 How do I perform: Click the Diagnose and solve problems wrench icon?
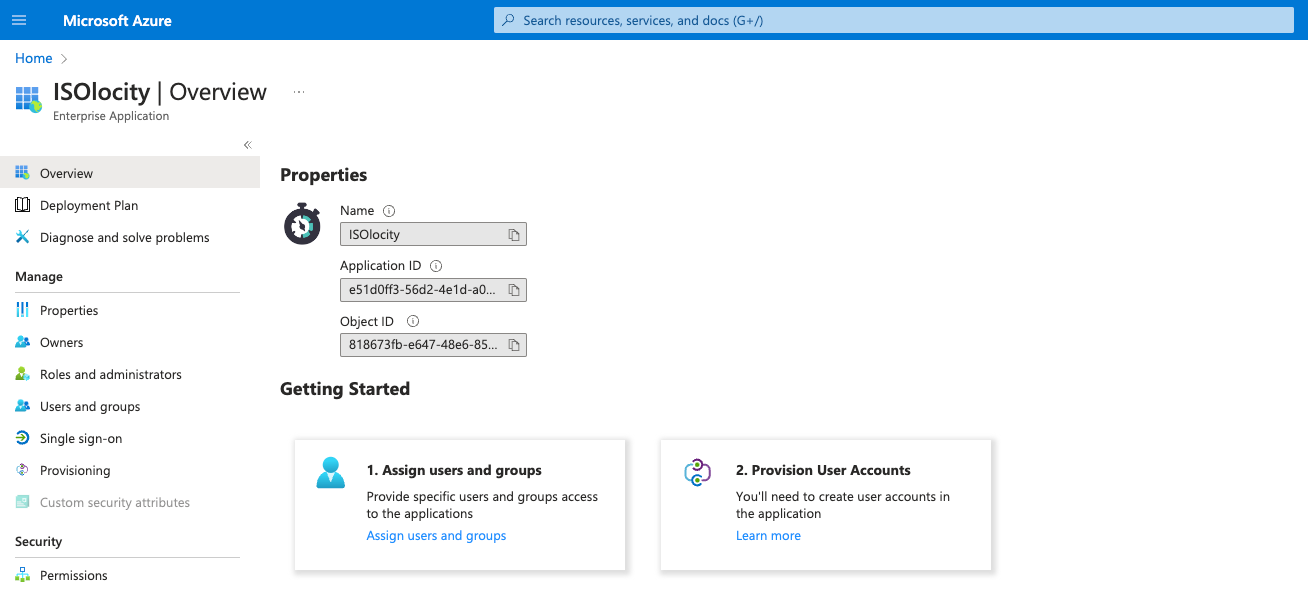(x=22, y=237)
